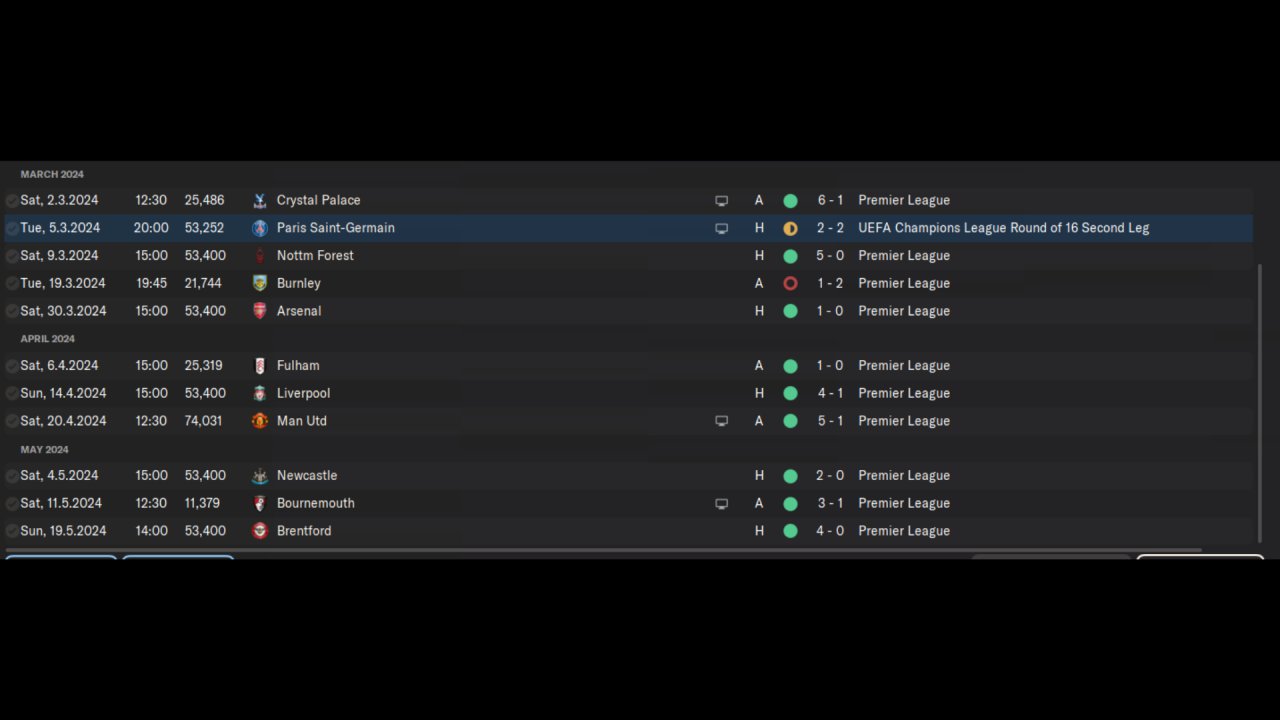Open the Liverpool team name link

point(303,393)
